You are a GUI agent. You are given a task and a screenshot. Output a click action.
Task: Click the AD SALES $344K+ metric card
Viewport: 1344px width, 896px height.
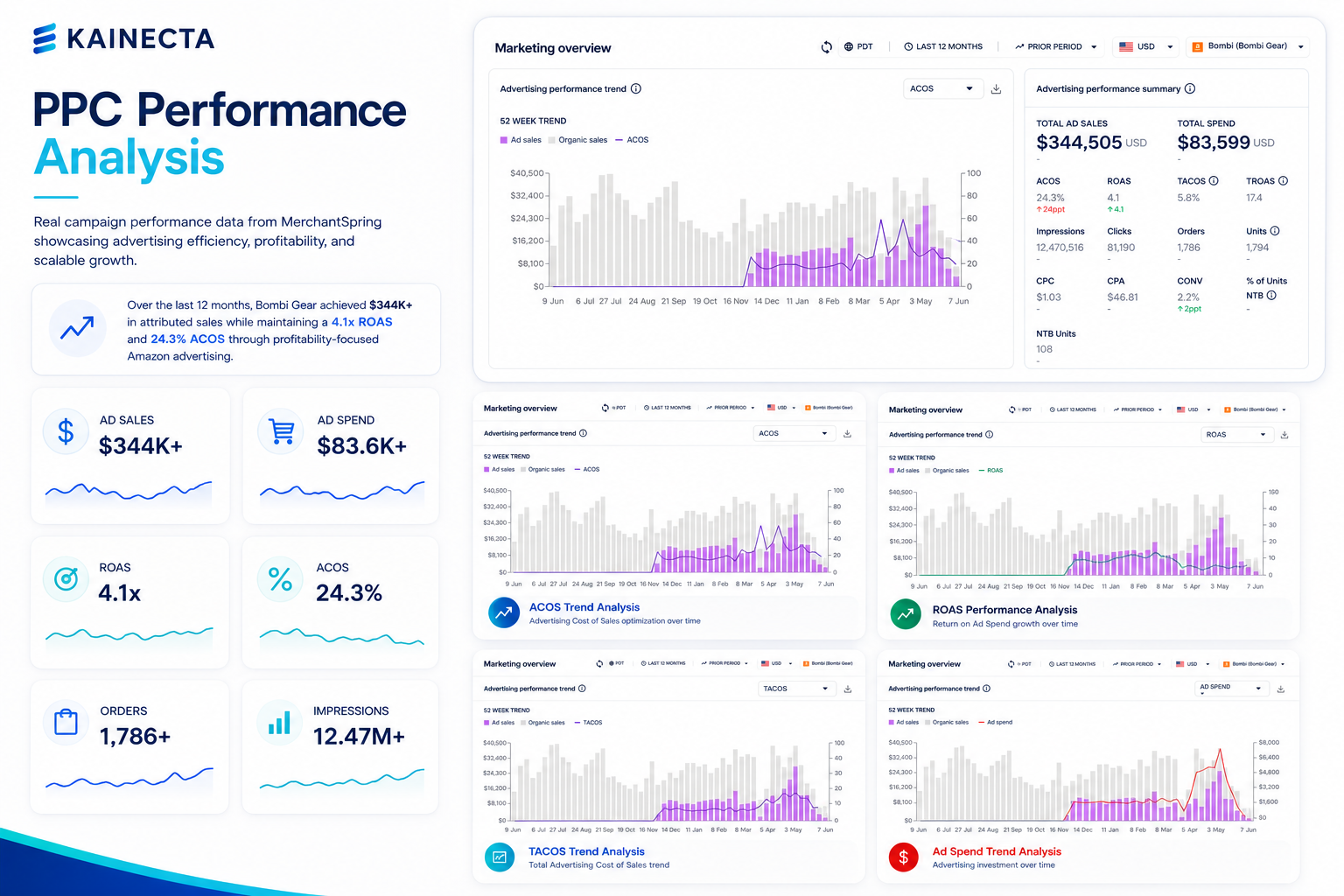click(130, 456)
